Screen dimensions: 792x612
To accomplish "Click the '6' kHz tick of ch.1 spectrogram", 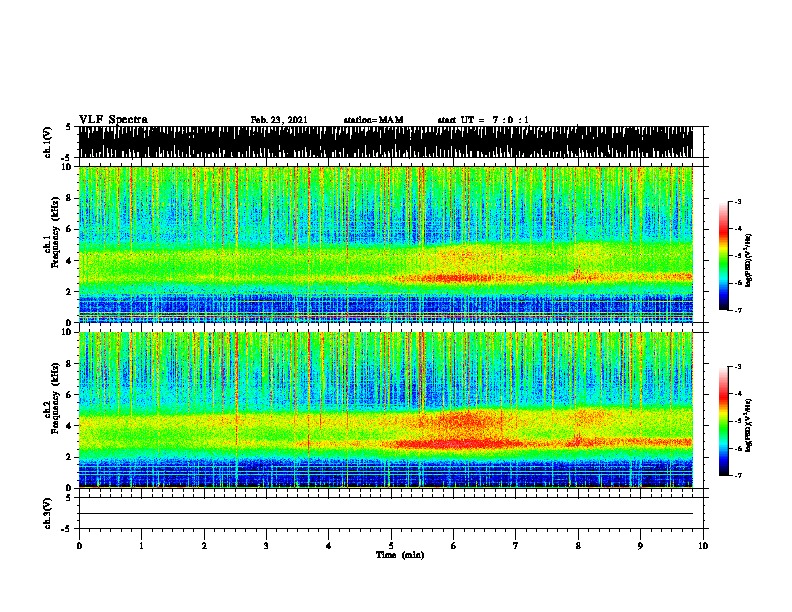I will pyautogui.click(x=69, y=229).
